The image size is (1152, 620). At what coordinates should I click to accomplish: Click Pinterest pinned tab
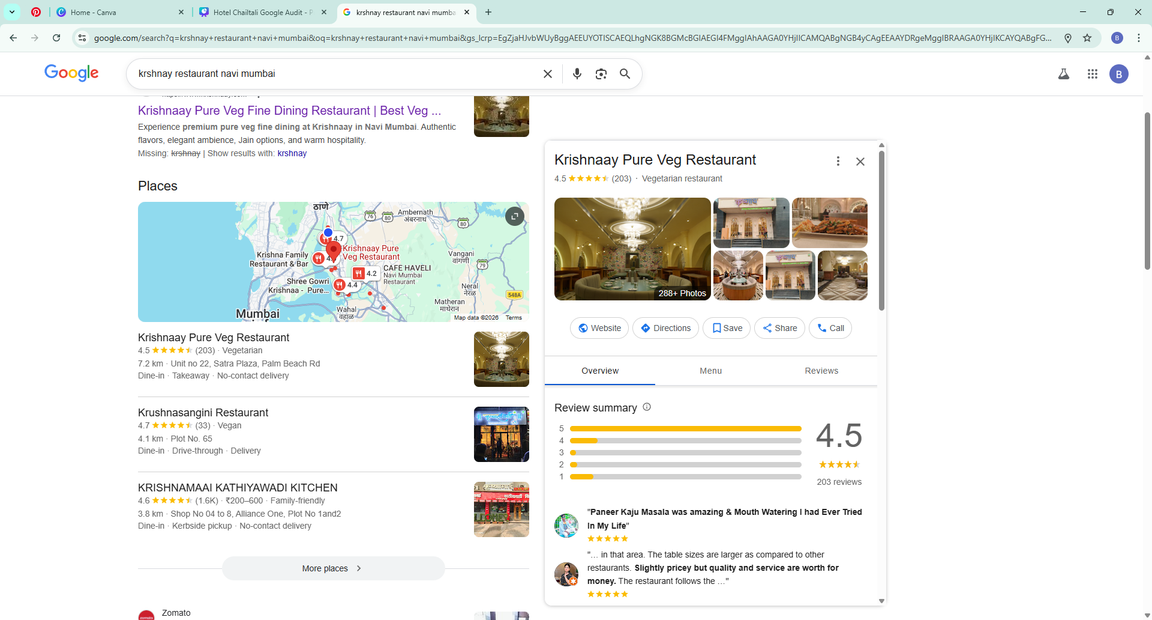coord(36,12)
